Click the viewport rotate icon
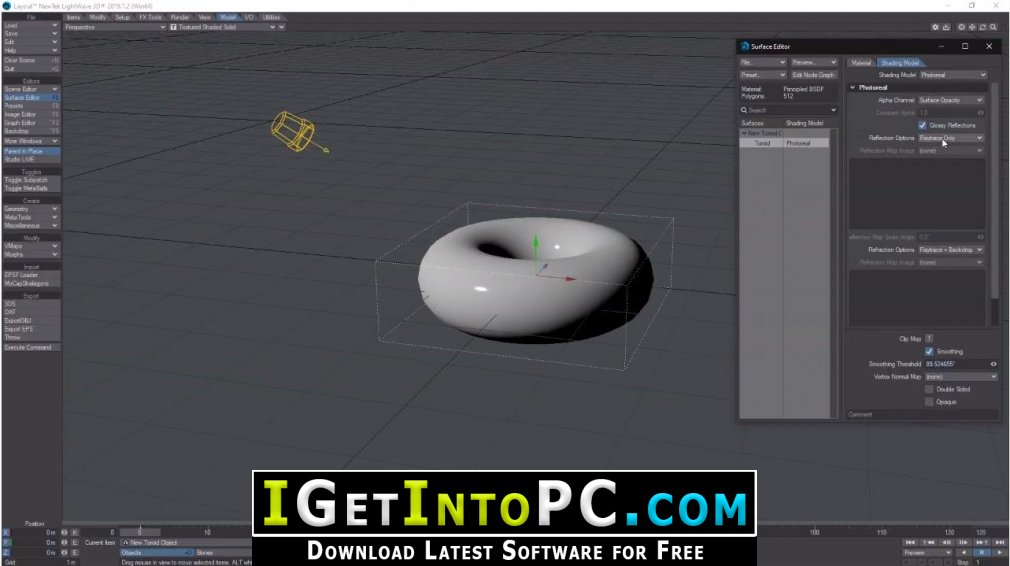The image size is (1010, 566). point(982,27)
